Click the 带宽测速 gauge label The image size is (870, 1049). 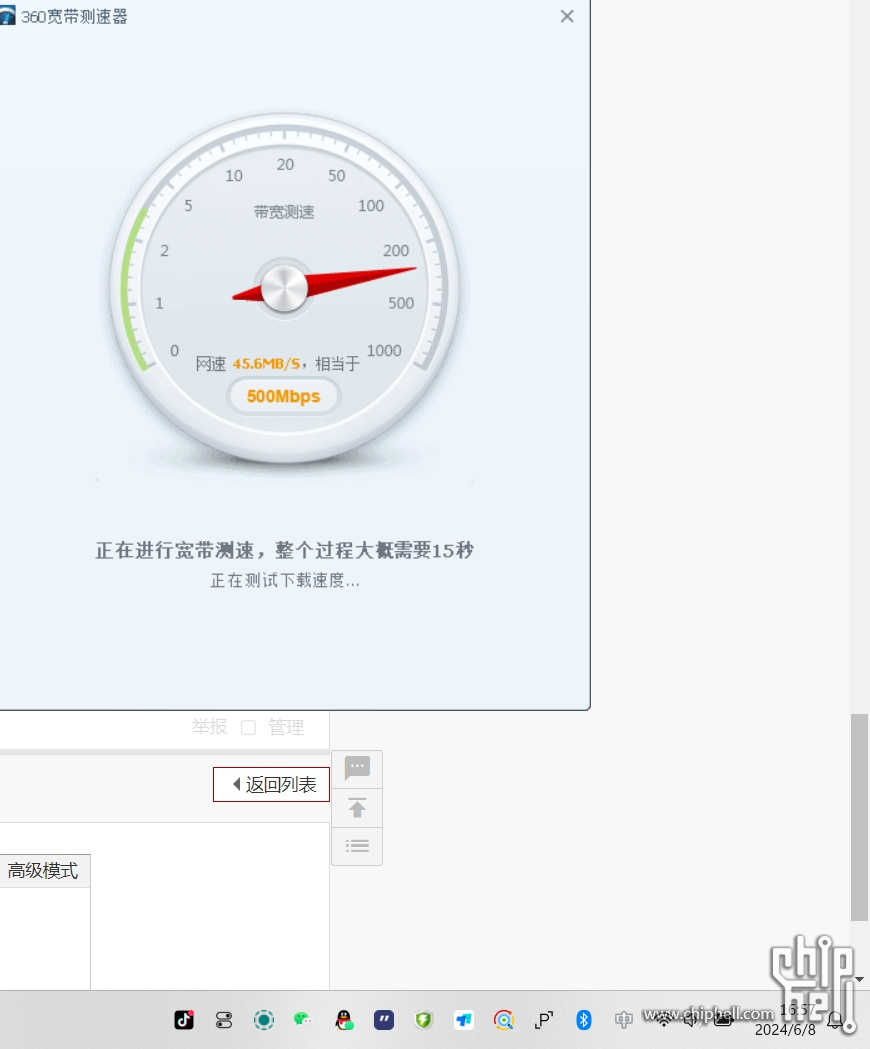tap(284, 212)
